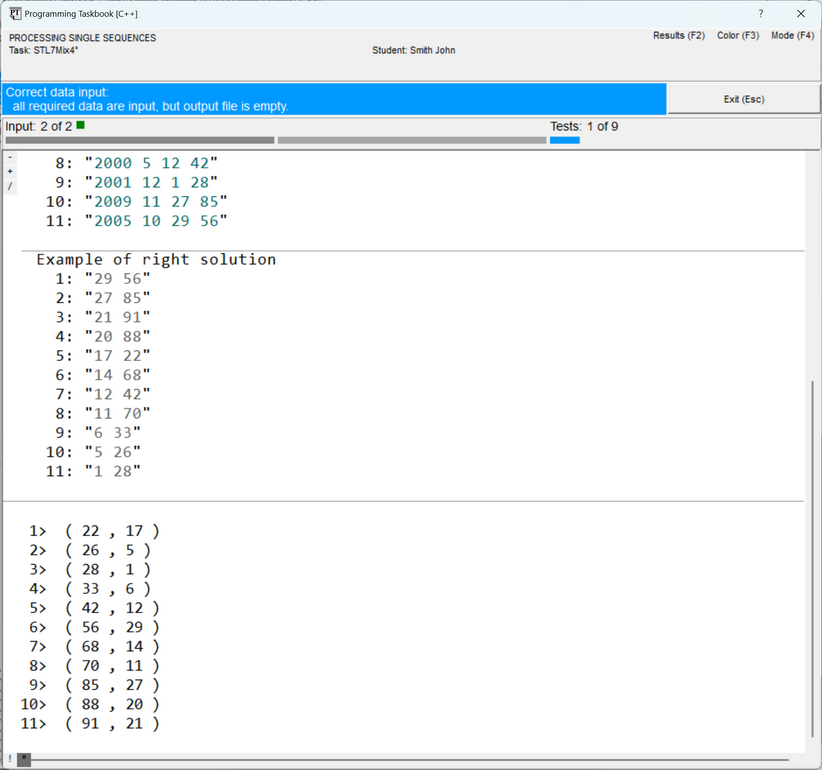Switch color scheme with Color (F3)
822x770 pixels.
coord(737,36)
